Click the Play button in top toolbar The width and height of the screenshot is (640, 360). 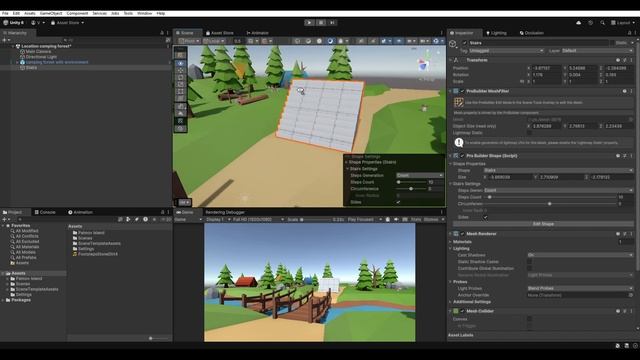point(309,23)
